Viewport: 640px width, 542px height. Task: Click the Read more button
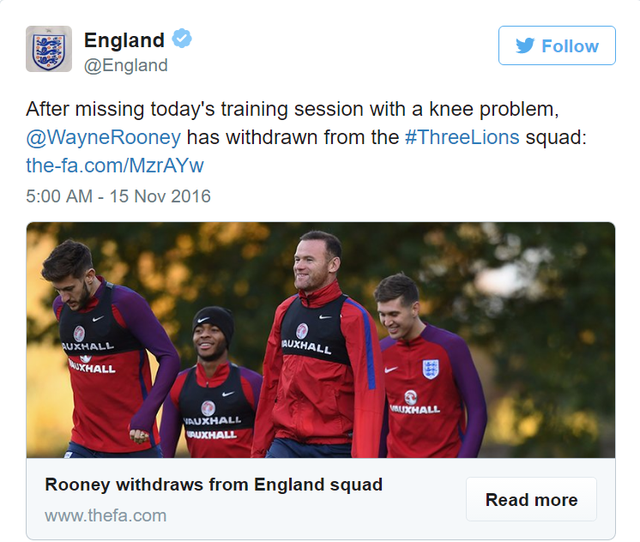[x=531, y=500]
